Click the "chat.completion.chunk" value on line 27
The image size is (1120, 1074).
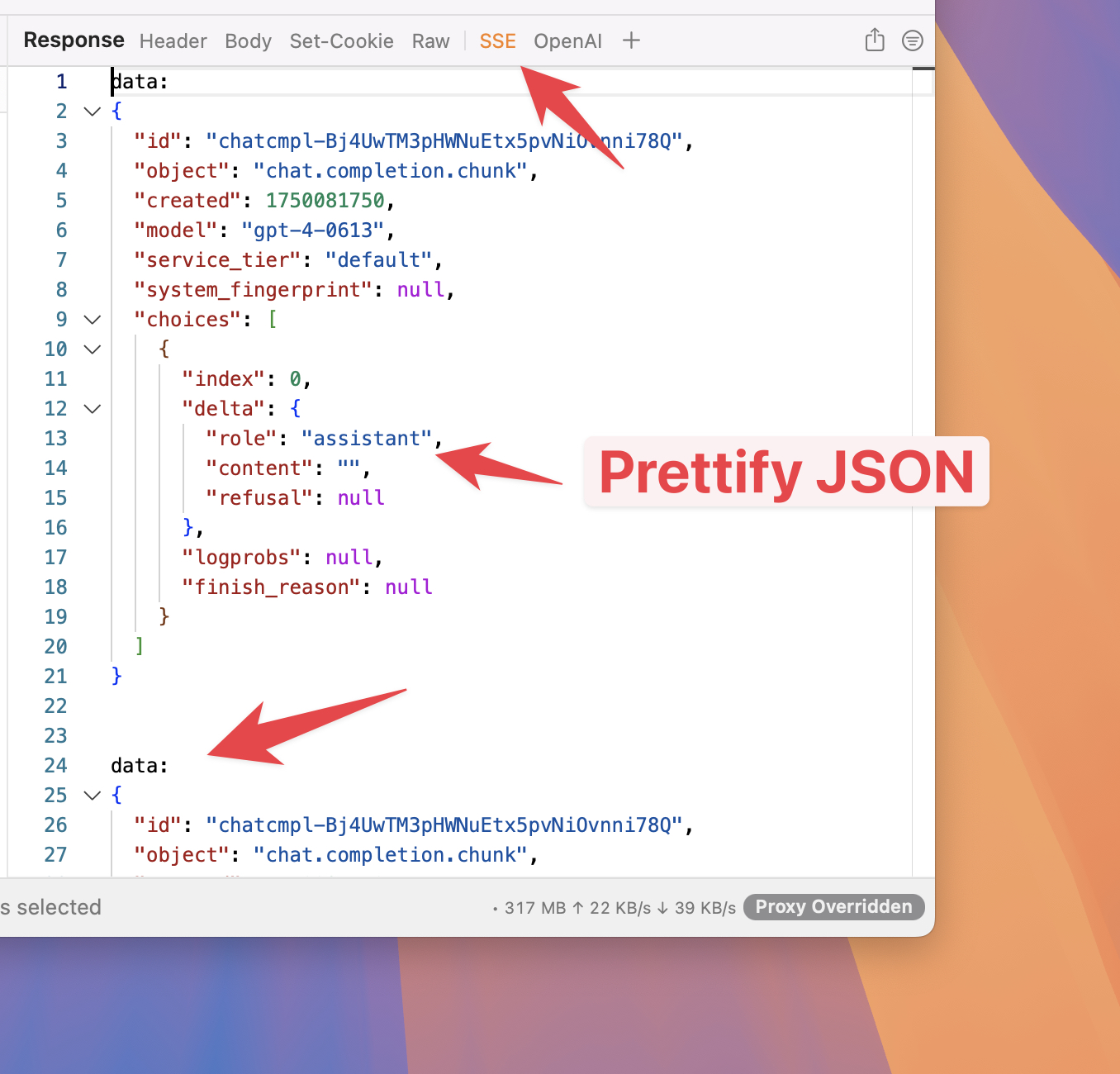click(x=390, y=855)
